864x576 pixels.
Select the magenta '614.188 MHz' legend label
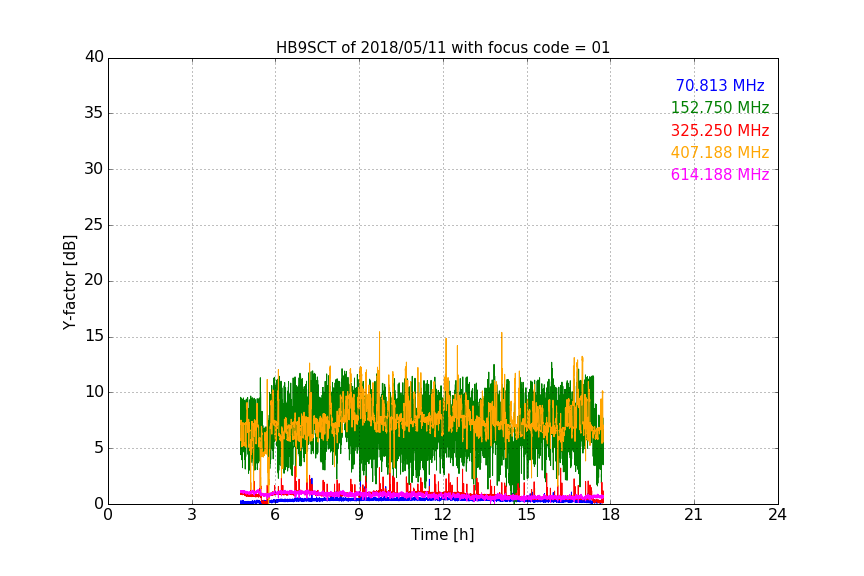pyautogui.click(x=720, y=174)
